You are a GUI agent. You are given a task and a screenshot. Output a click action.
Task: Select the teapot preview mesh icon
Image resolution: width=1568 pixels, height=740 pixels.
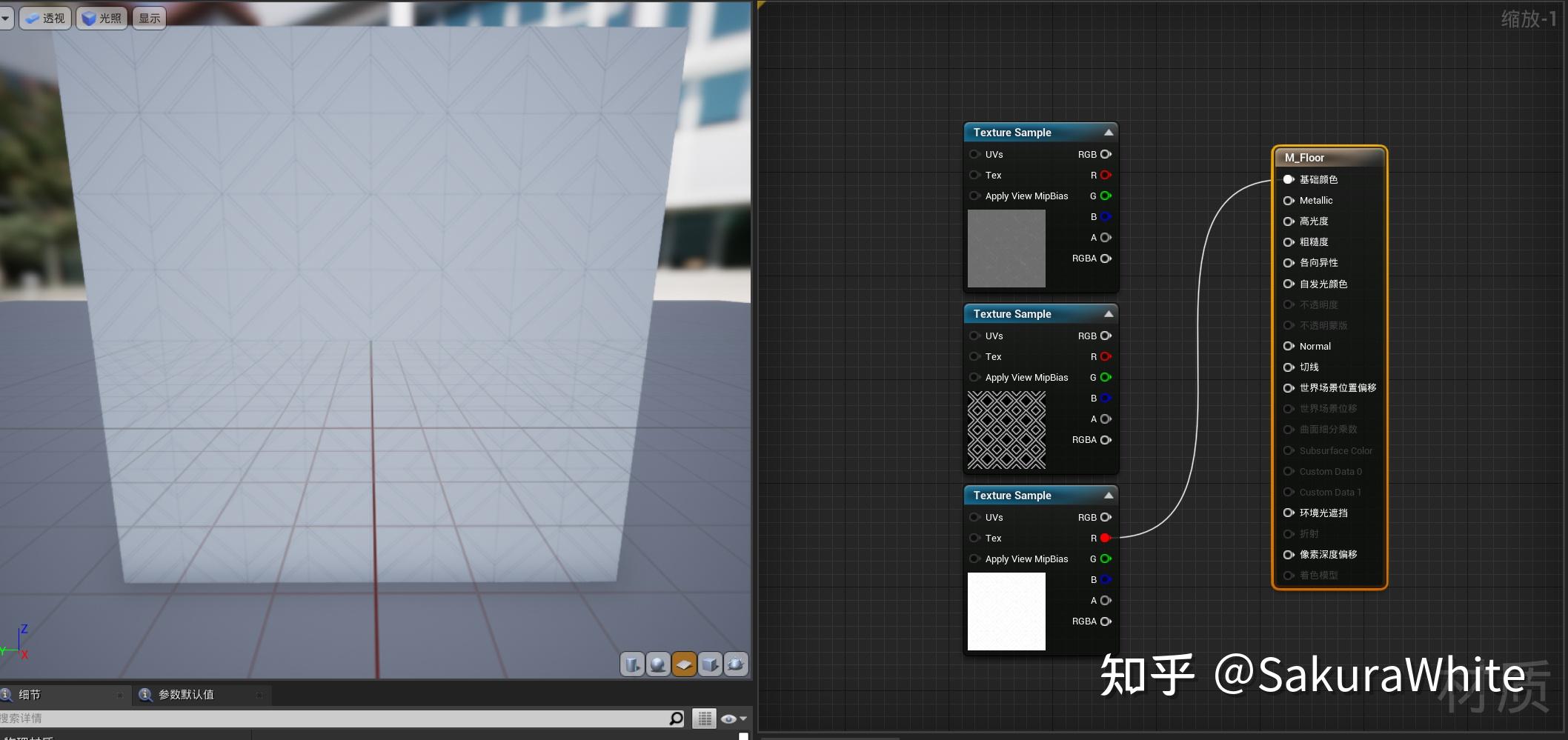click(x=736, y=664)
